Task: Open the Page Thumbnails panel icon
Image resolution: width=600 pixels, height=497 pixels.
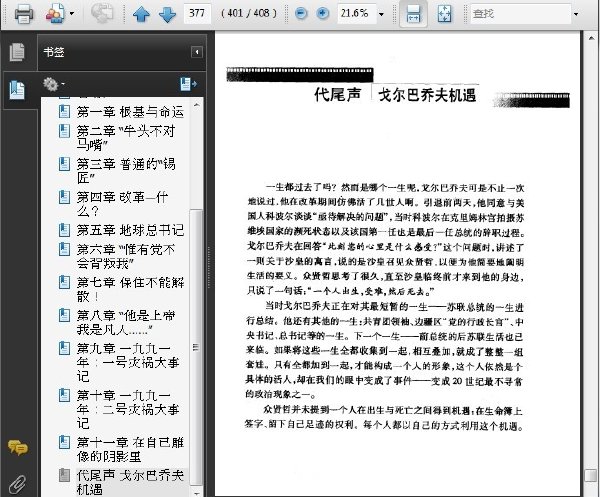Action: pos(17,52)
